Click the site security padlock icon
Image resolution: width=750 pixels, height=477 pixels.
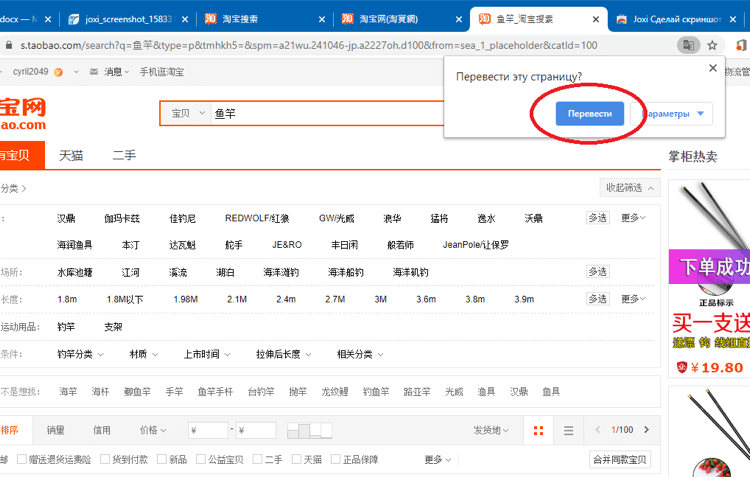tap(9, 45)
